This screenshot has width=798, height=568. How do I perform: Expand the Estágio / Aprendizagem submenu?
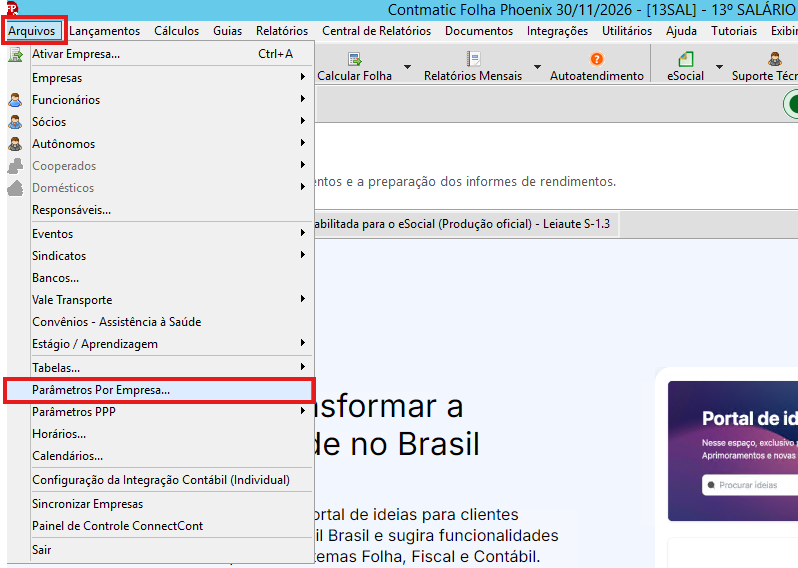tap(303, 343)
